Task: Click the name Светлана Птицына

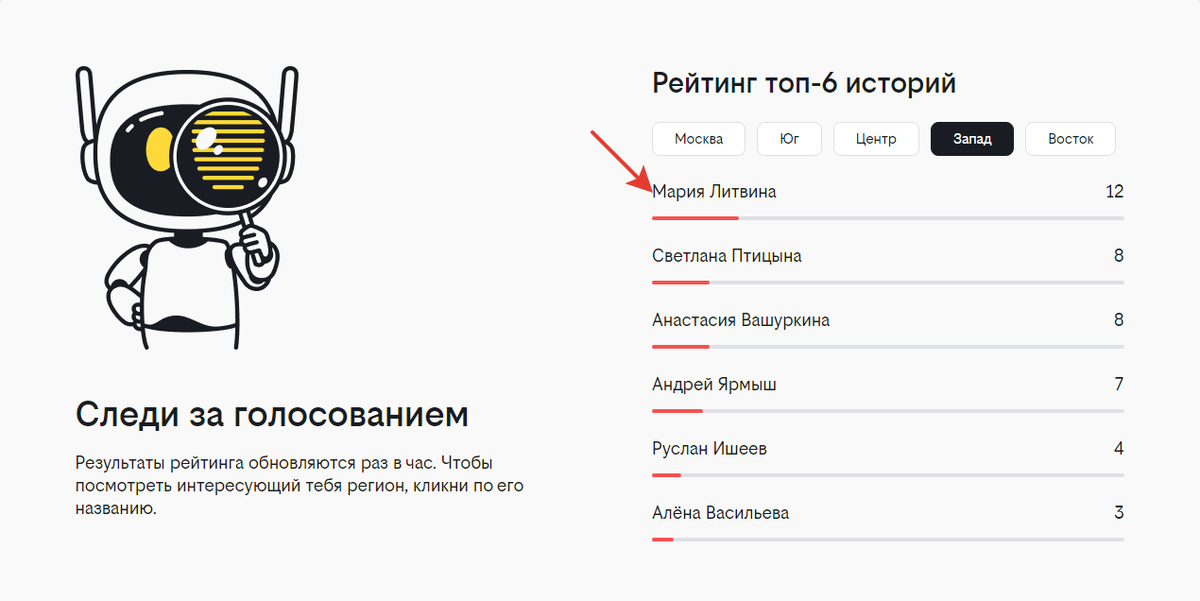Action: 727,256
